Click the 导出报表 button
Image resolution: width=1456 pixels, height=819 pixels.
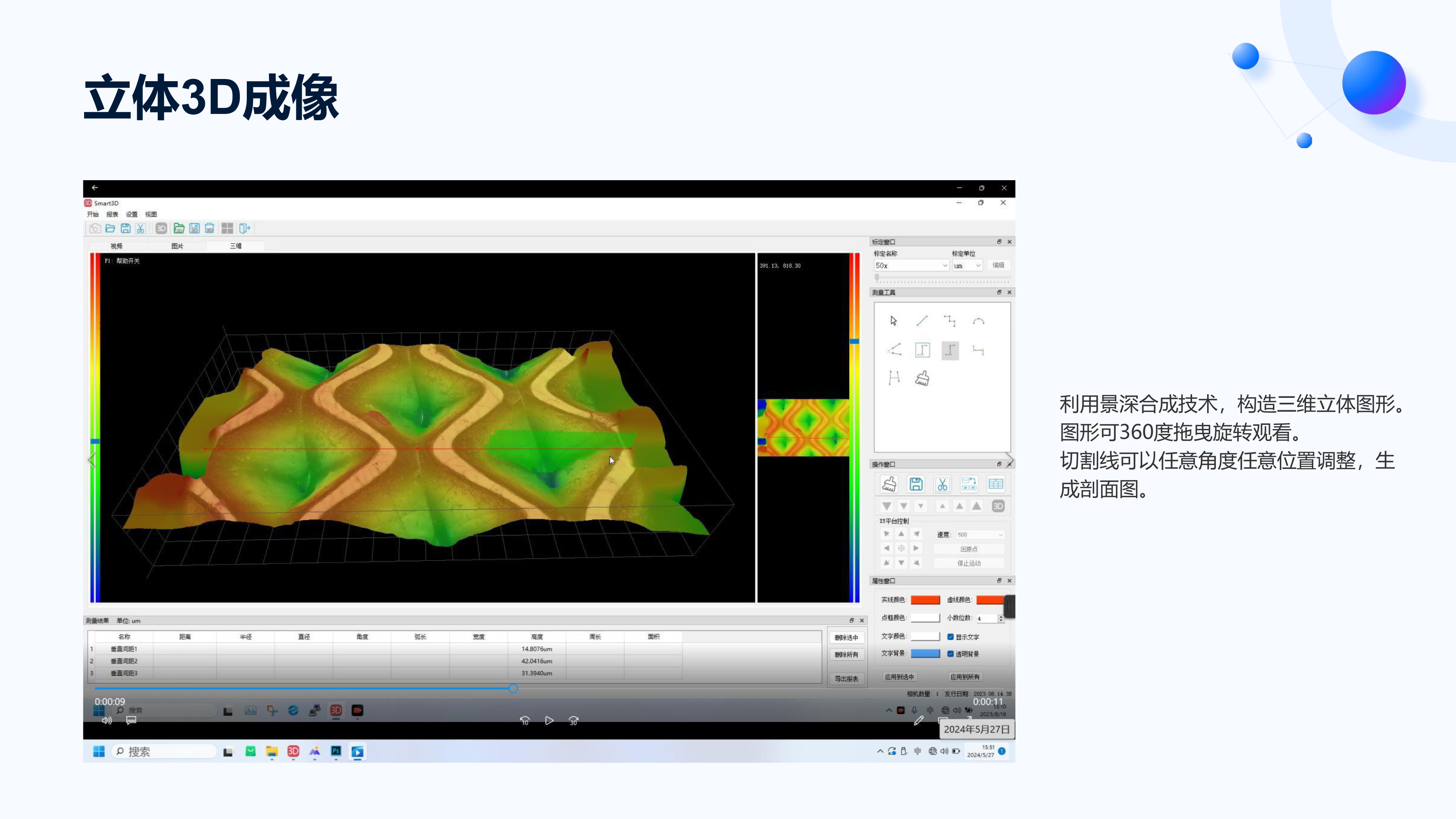(x=846, y=679)
